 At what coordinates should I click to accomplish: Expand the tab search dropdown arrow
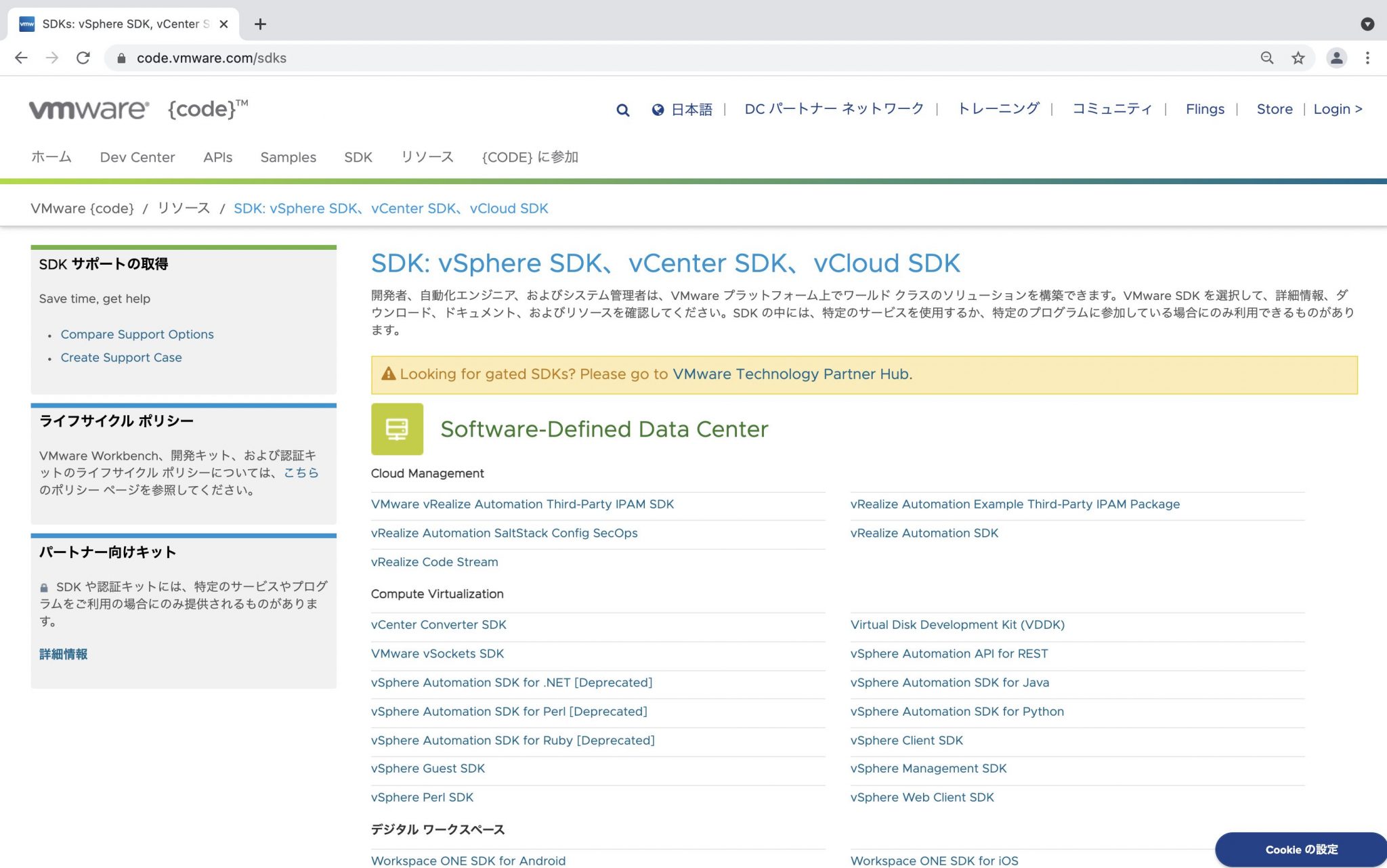tap(1367, 24)
